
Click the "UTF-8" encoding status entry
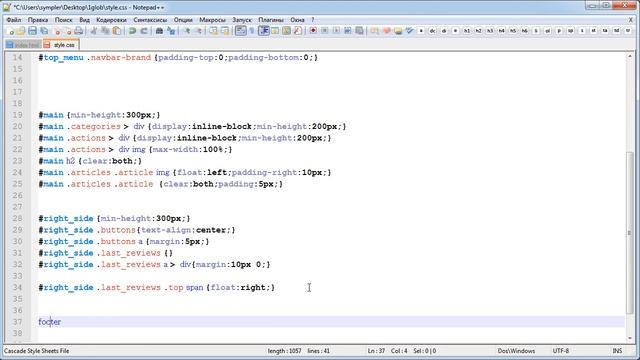click(560, 351)
